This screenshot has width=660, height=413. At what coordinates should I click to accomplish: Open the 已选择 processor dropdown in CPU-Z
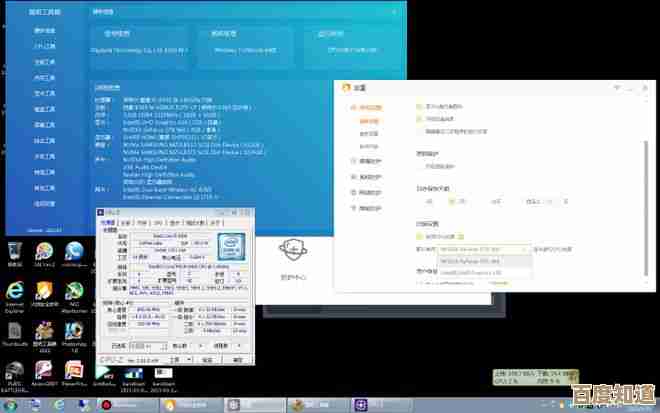click(148, 346)
